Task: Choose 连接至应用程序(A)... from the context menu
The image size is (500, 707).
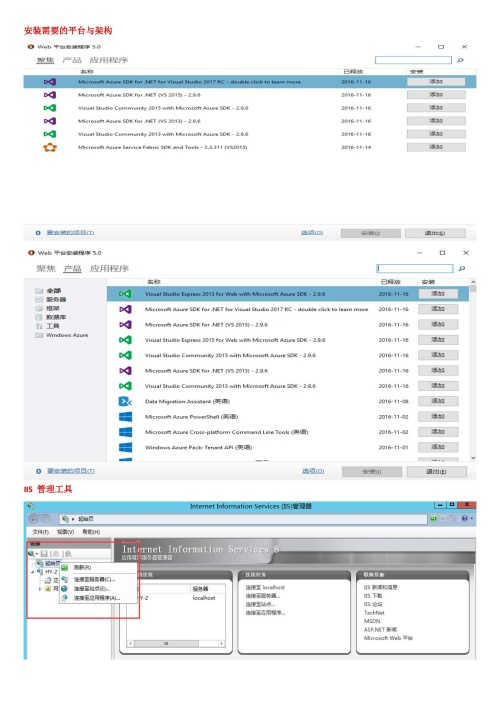Action: 96,598
